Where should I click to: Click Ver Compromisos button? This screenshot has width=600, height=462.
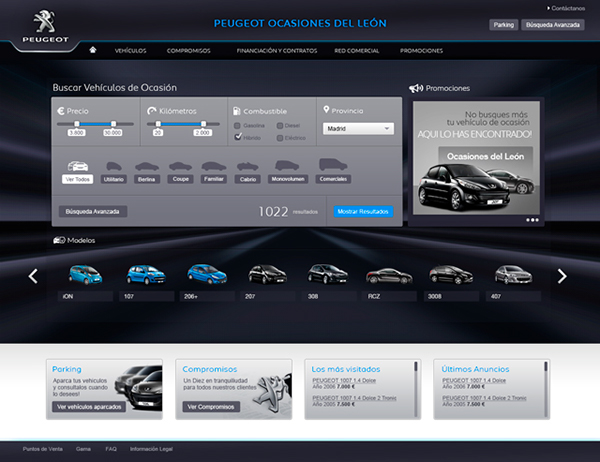tap(211, 406)
